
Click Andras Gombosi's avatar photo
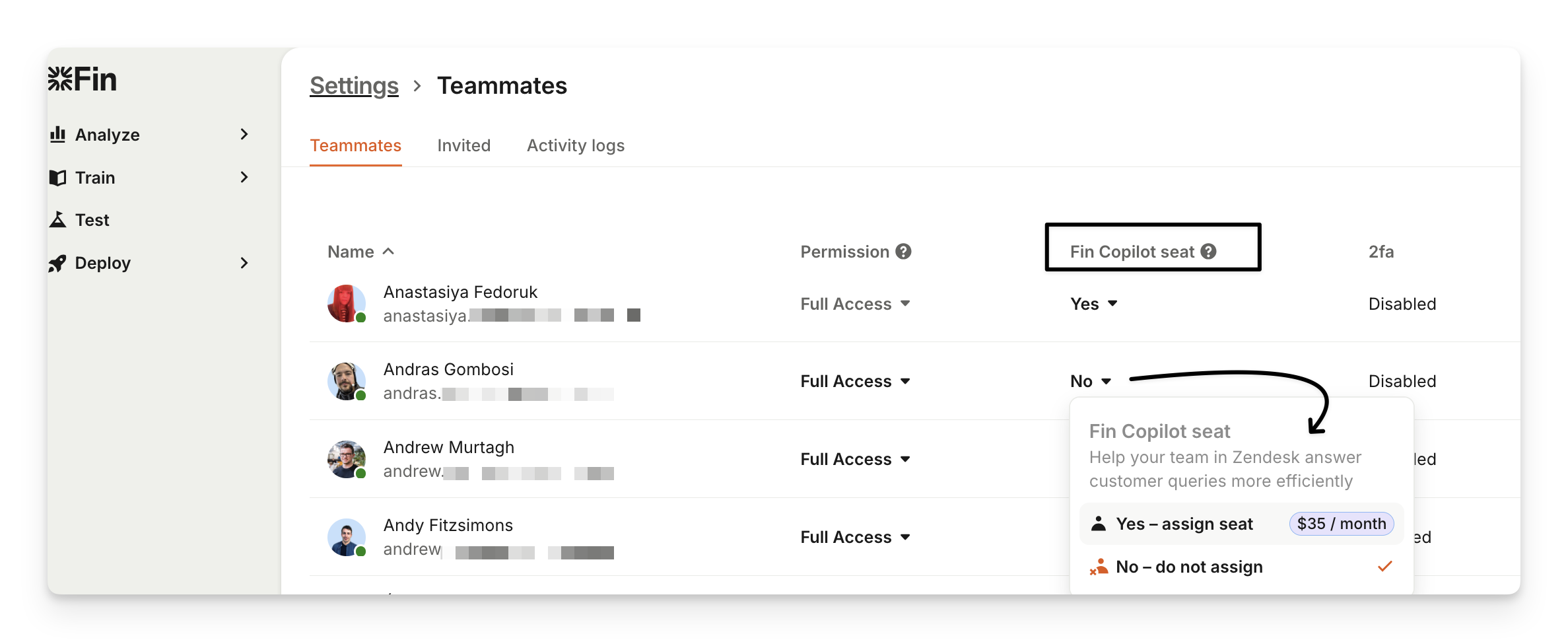pos(346,381)
